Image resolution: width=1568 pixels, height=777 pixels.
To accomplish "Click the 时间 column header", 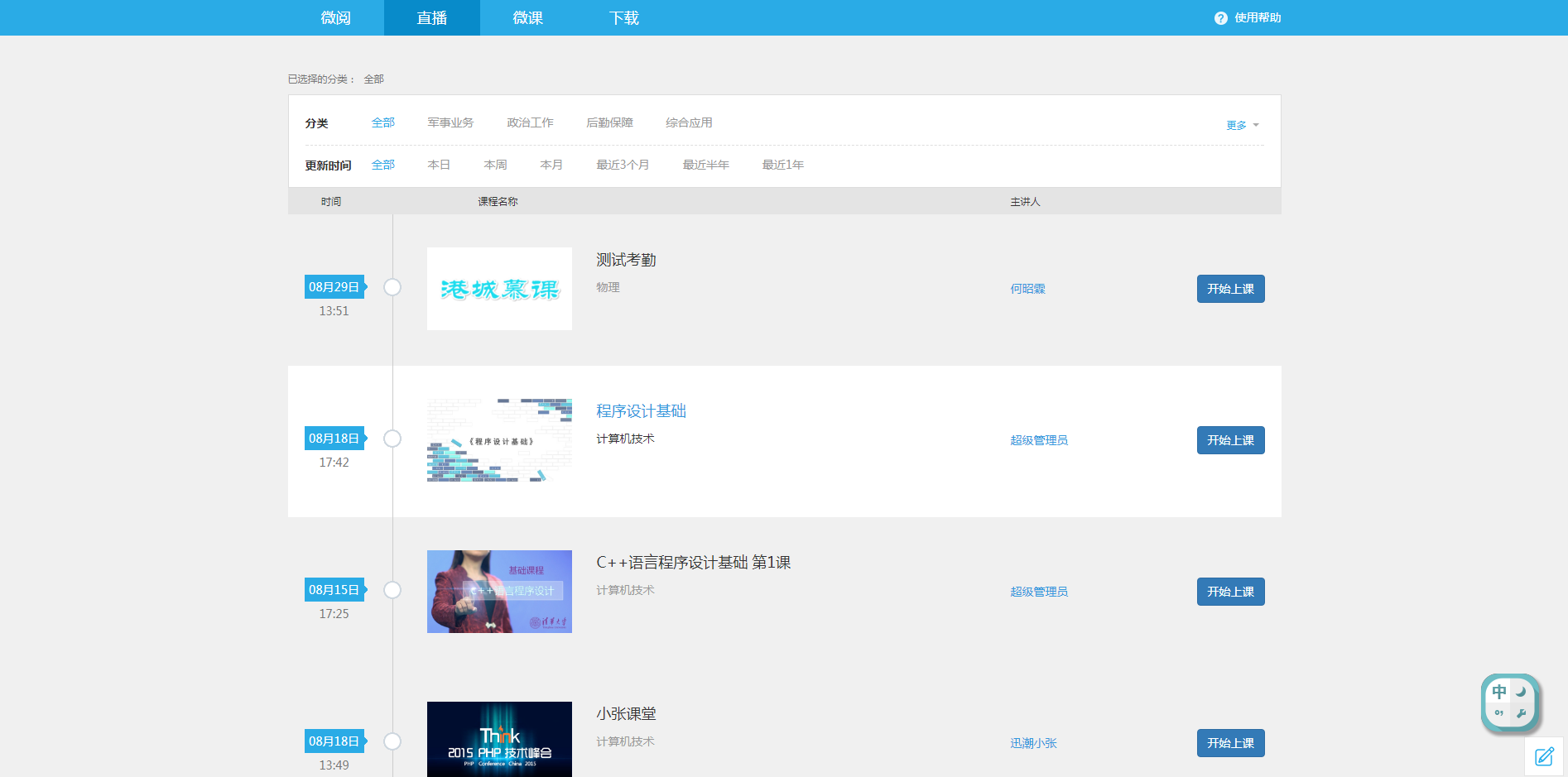I will click(331, 201).
